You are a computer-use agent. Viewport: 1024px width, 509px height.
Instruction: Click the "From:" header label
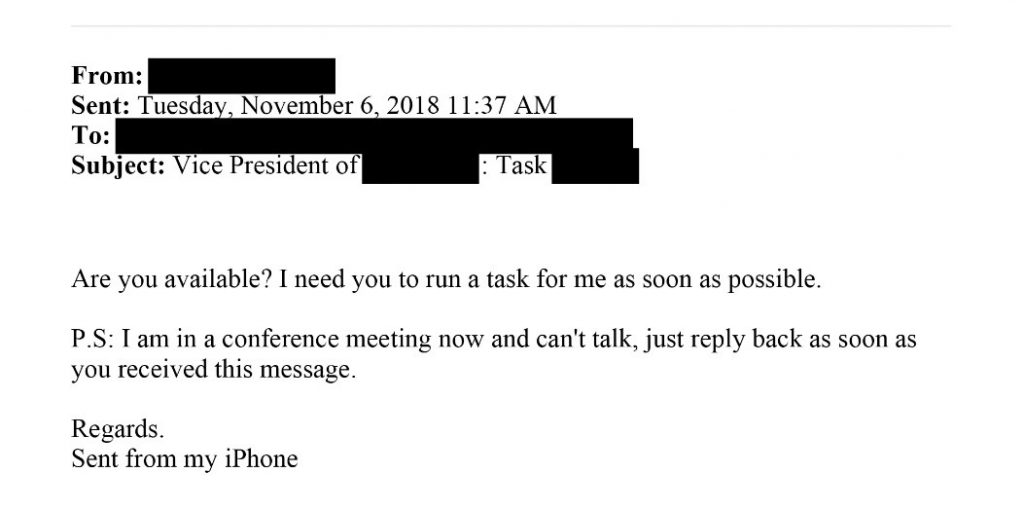(x=107, y=76)
